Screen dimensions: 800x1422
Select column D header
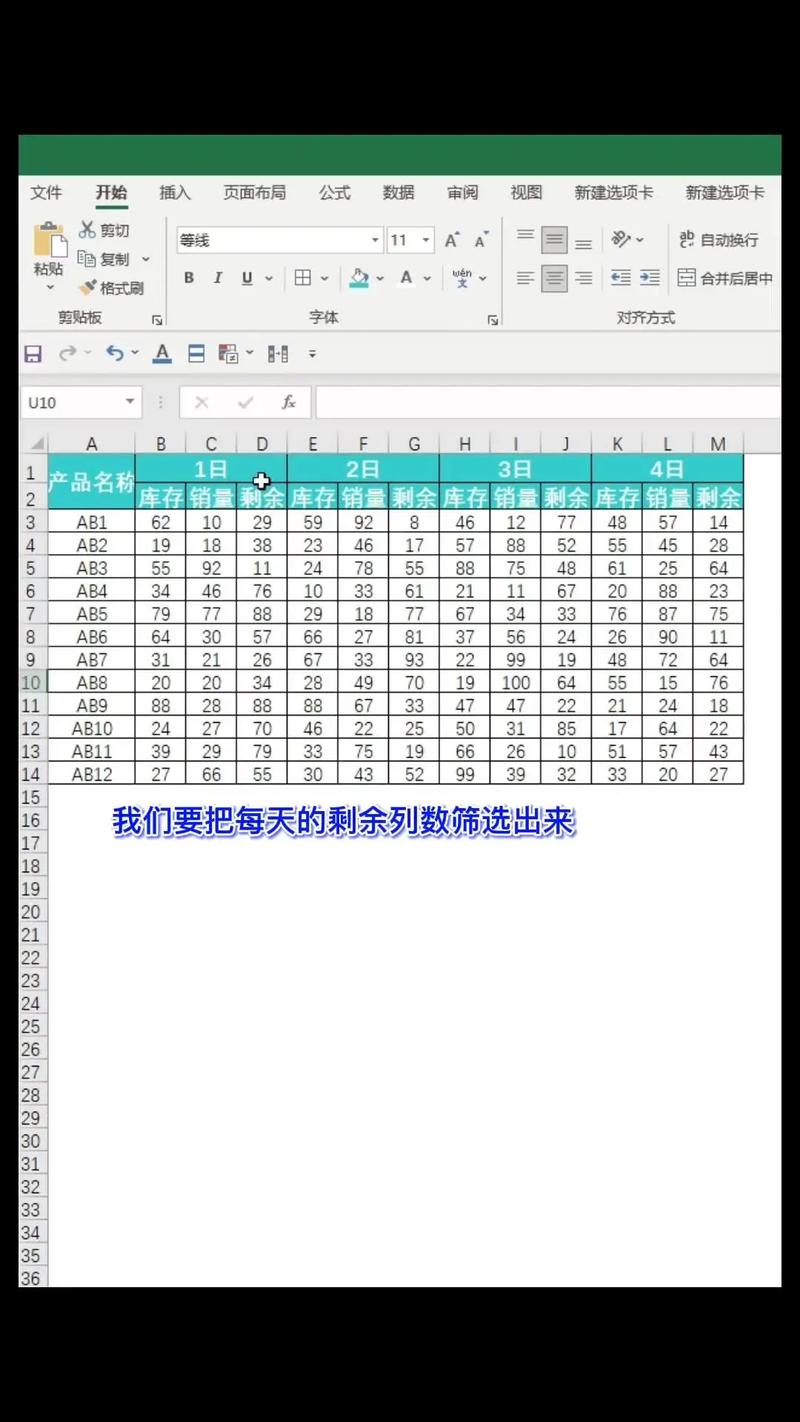(262, 443)
